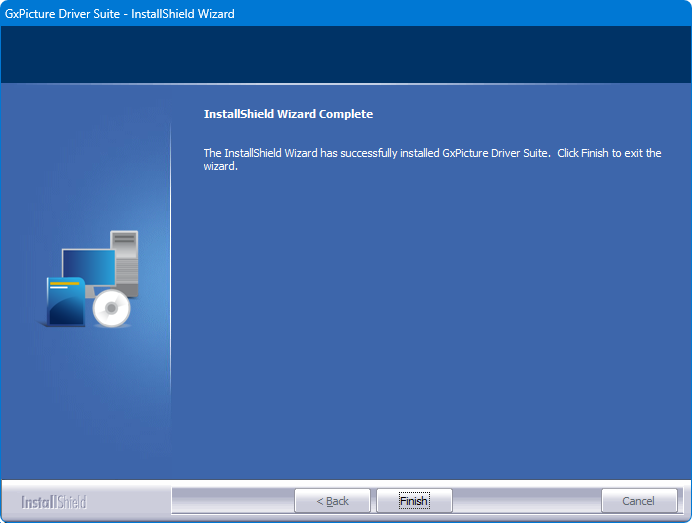Click the empty blue area under the message
The height and width of the screenshot is (523, 692).
(x=430, y=330)
